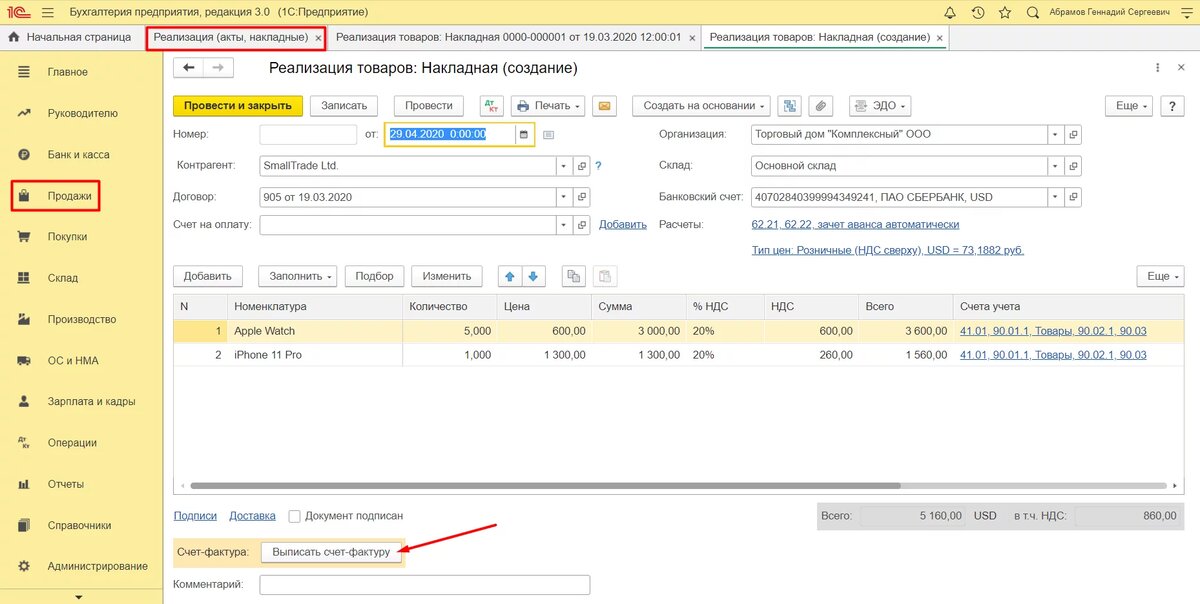Show the Дт/Кт postings icon

click(x=491, y=105)
